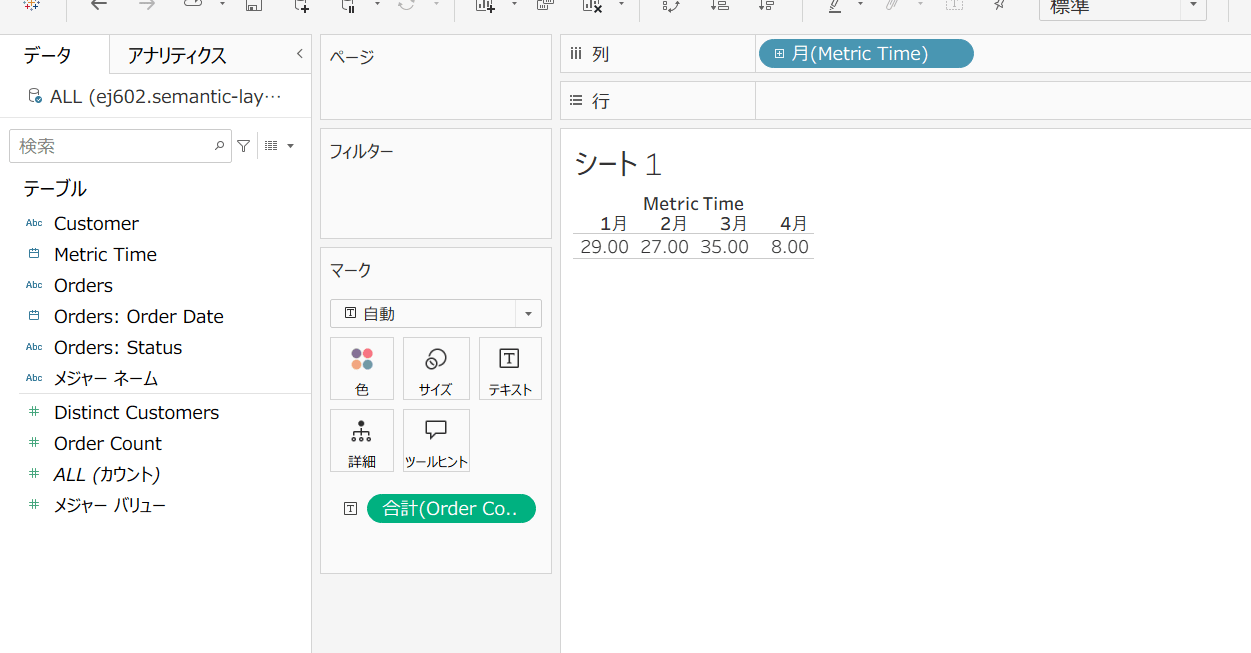This screenshot has height=653, width=1251.
Task: Open the サイズ size card
Action: (436, 368)
